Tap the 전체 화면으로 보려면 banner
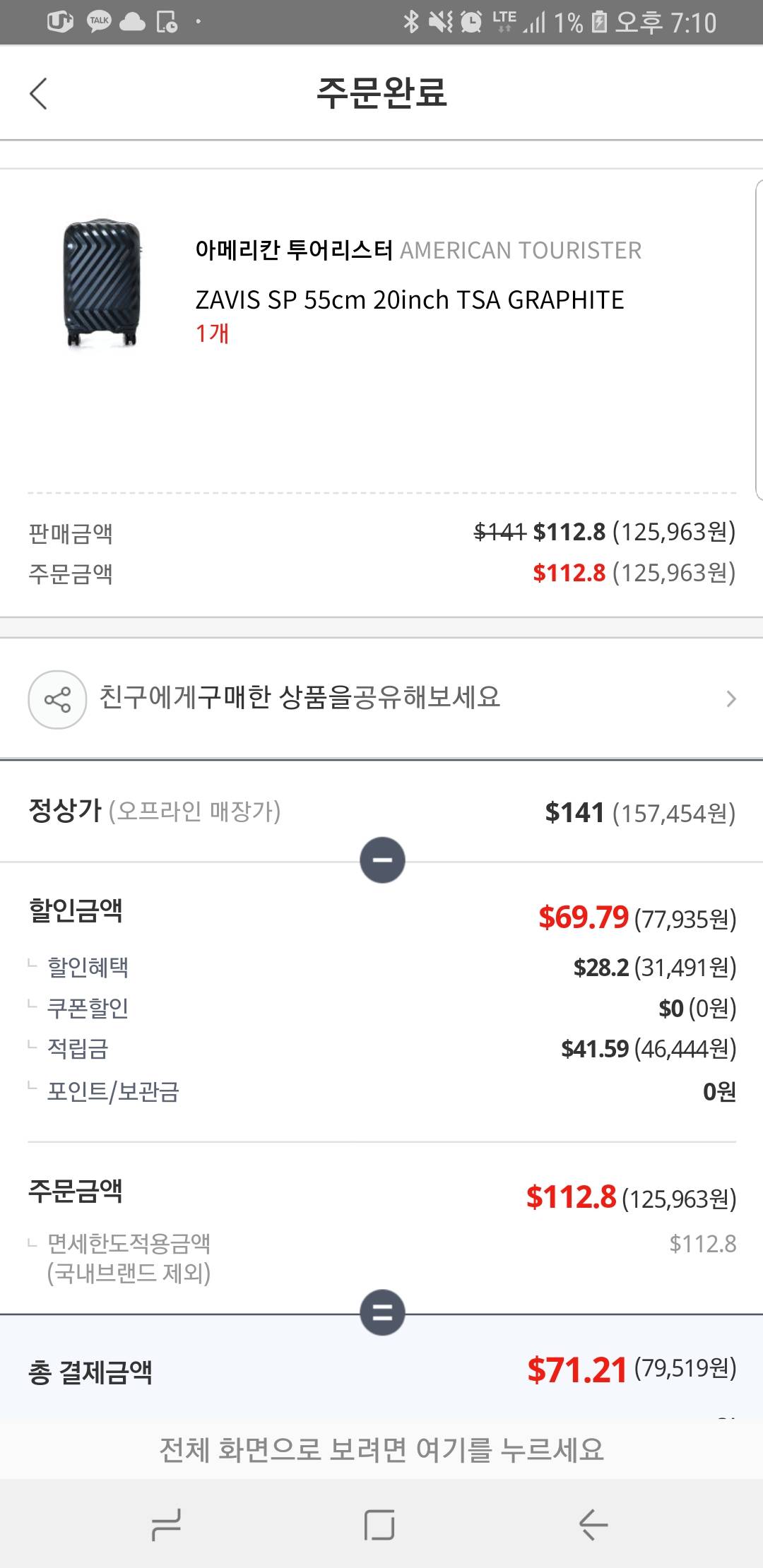The width and height of the screenshot is (763, 1568). pos(381,1449)
